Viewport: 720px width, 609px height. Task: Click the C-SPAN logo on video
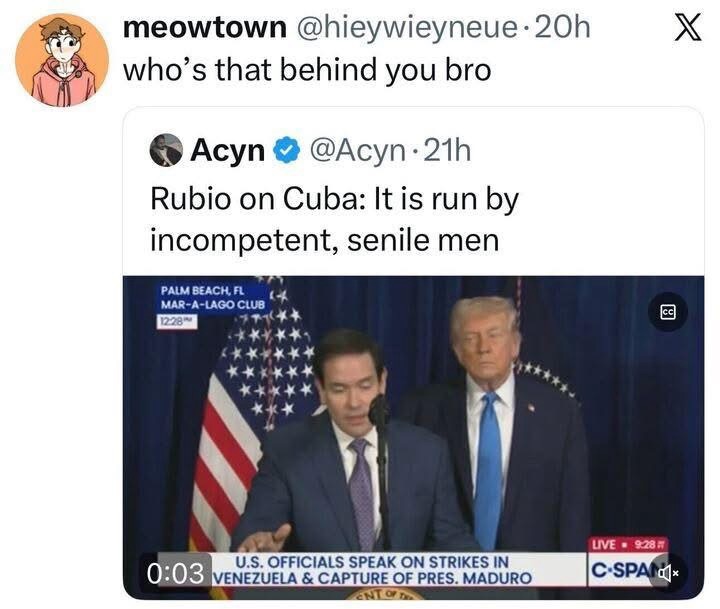[626, 572]
